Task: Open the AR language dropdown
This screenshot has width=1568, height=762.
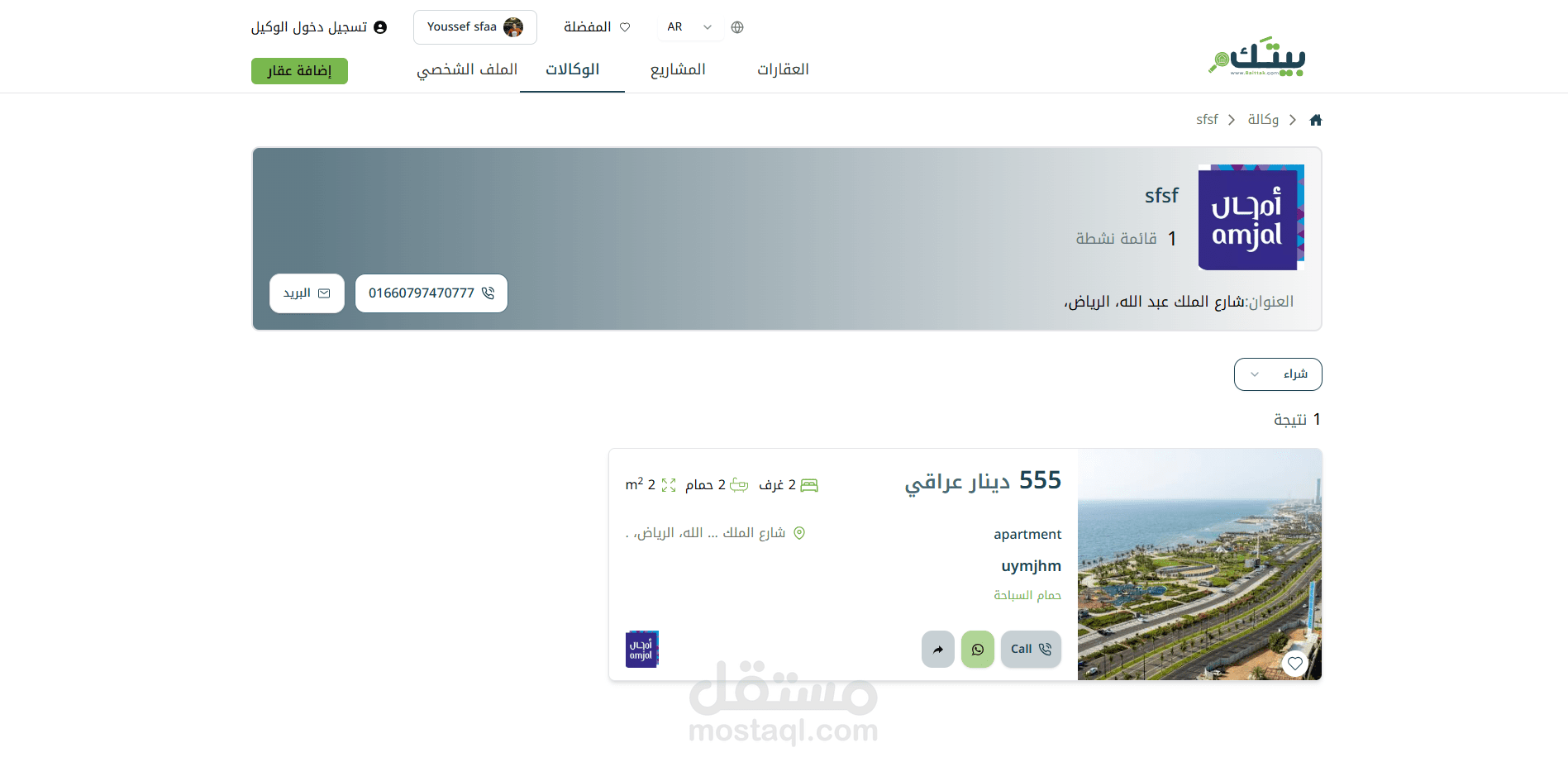Action: (689, 27)
